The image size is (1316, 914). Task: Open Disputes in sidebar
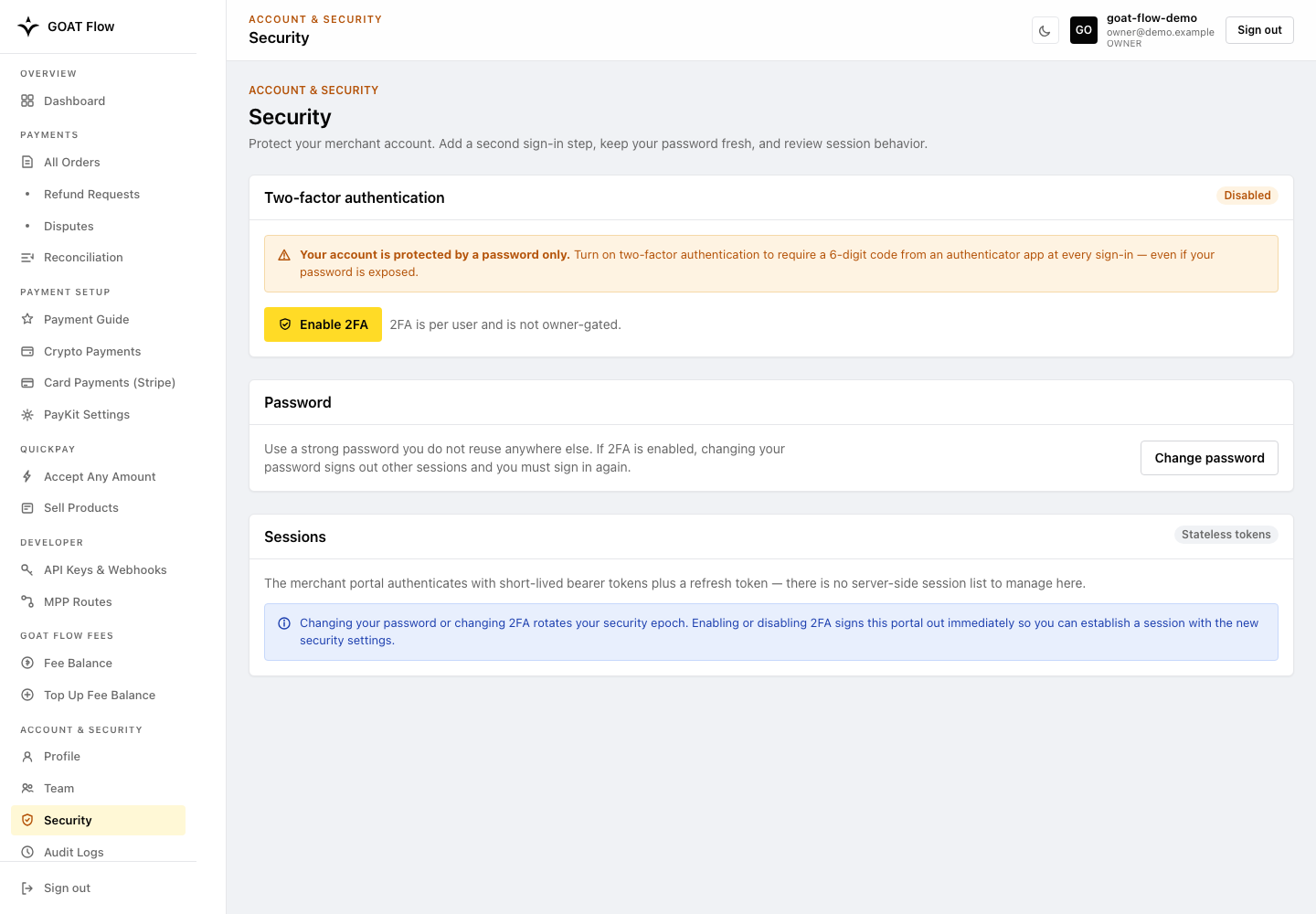[x=98, y=226]
